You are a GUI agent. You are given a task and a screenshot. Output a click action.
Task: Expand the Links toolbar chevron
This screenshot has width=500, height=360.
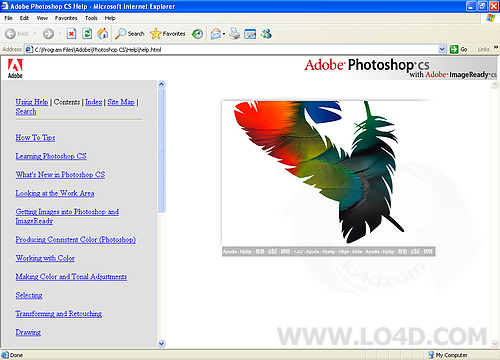click(x=496, y=48)
